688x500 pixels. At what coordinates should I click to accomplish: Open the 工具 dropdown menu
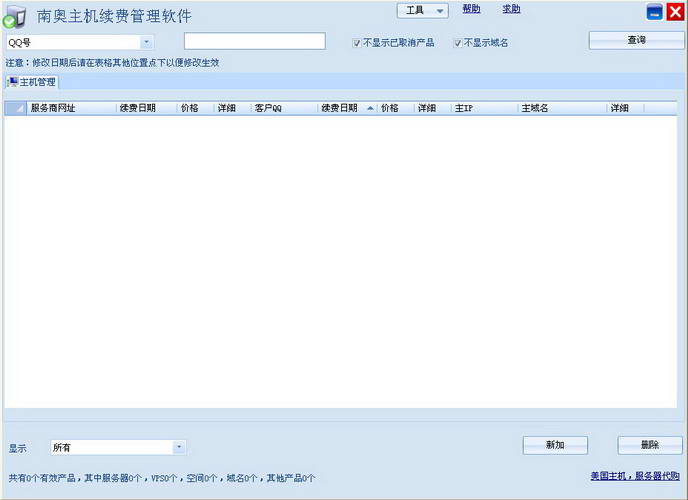point(423,11)
